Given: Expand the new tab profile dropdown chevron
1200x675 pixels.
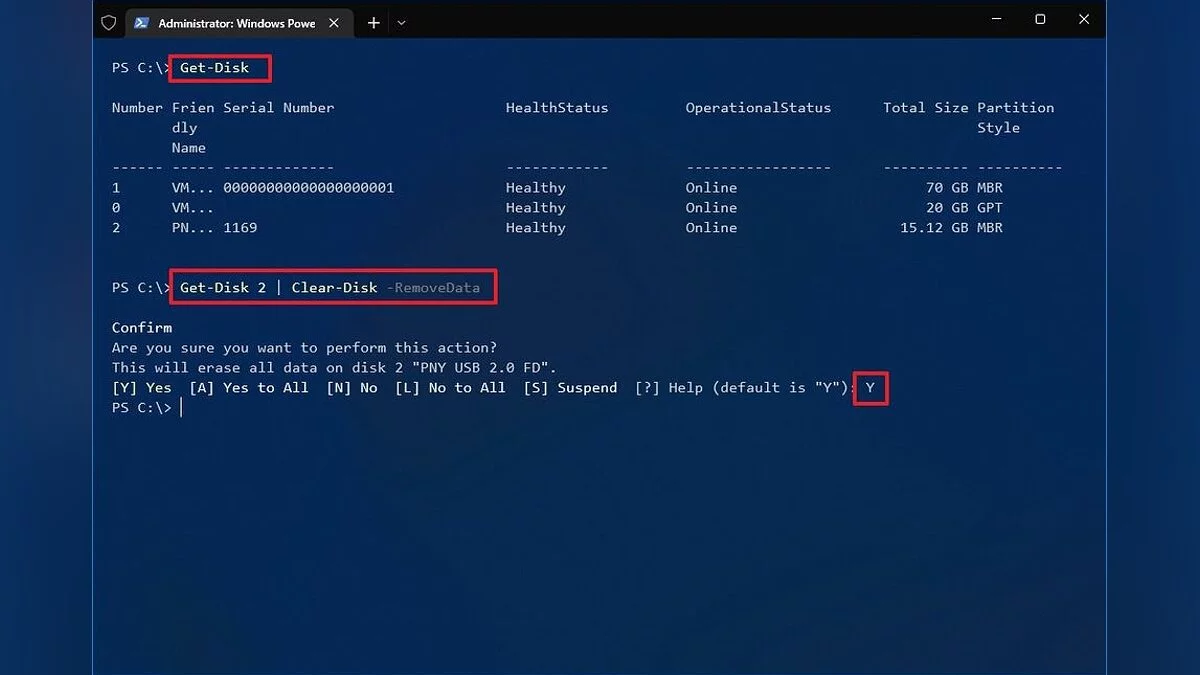Looking at the screenshot, I should click(401, 23).
